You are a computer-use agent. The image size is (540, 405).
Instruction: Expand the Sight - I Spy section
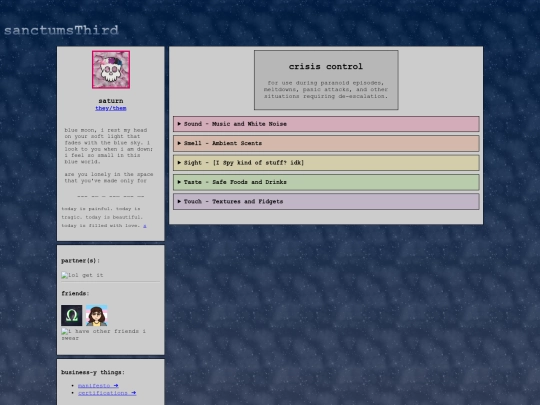click(x=326, y=163)
